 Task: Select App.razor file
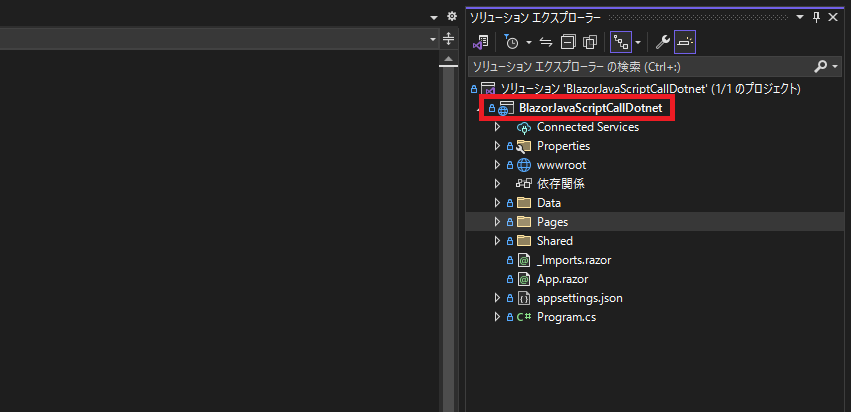[563, 279]
